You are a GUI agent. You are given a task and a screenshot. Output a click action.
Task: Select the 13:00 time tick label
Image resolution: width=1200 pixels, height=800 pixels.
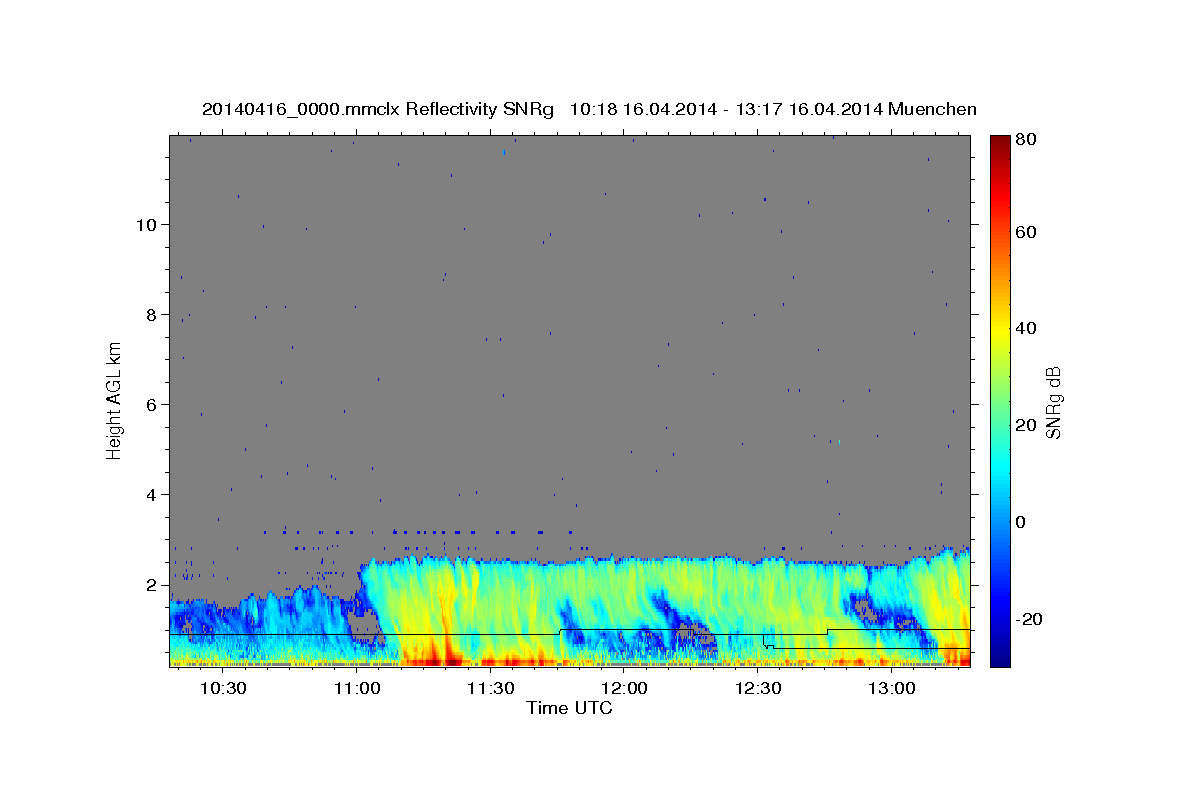click(x=891, y=689)
